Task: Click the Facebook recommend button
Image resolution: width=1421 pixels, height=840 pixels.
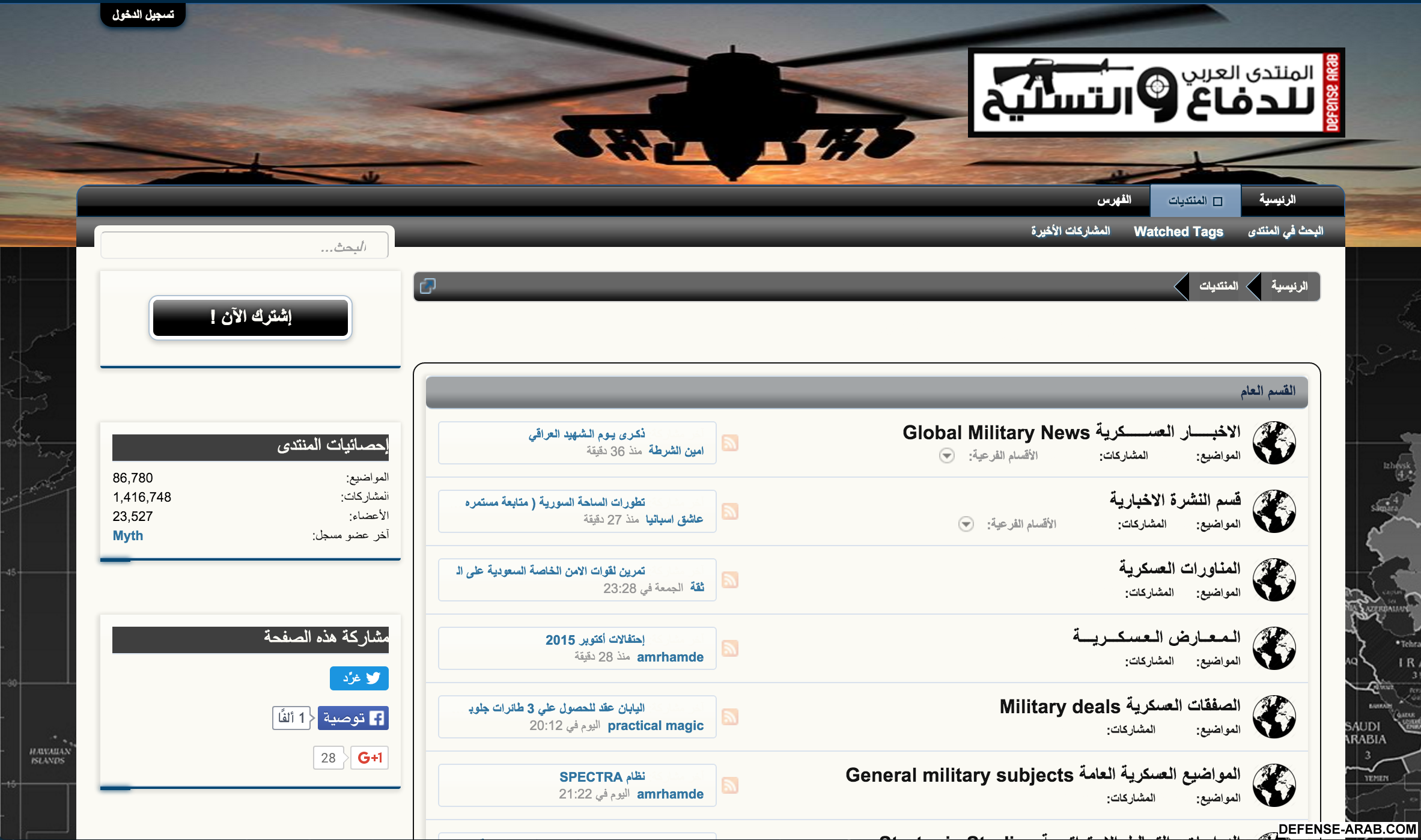Action: [353, 718]
